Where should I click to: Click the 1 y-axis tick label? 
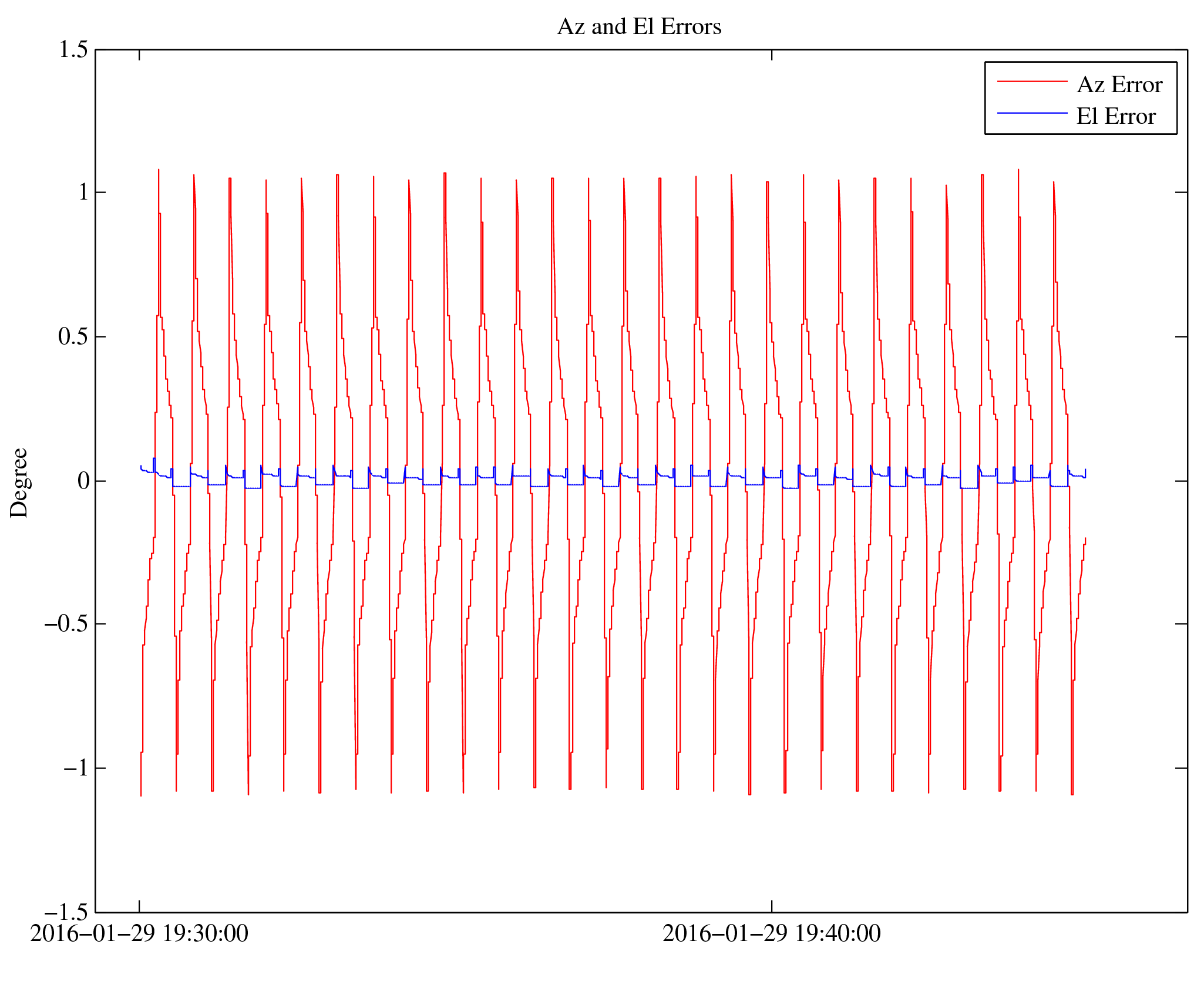click(x=83, y=192)
